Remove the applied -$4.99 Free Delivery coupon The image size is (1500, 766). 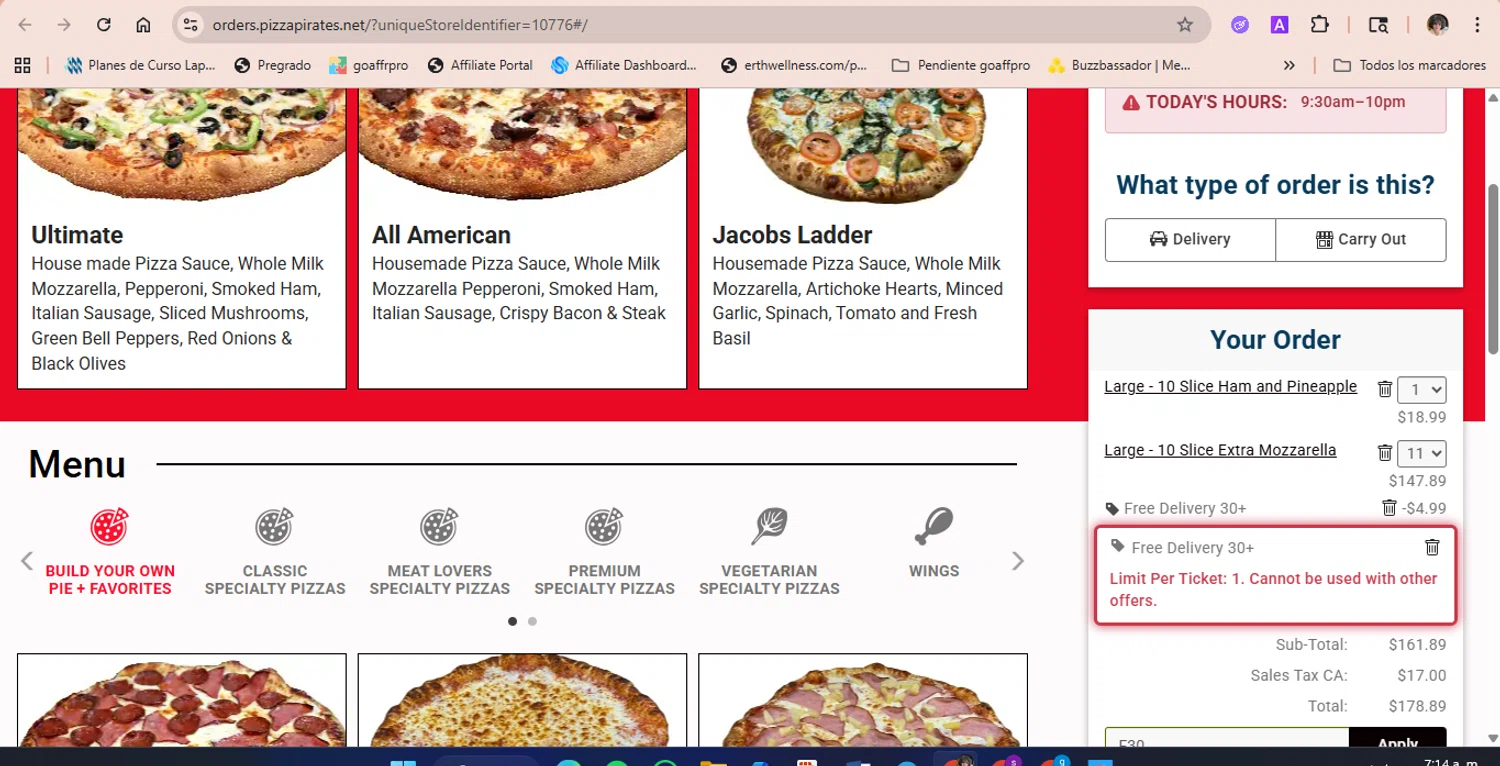click(x=1389, y=508)
